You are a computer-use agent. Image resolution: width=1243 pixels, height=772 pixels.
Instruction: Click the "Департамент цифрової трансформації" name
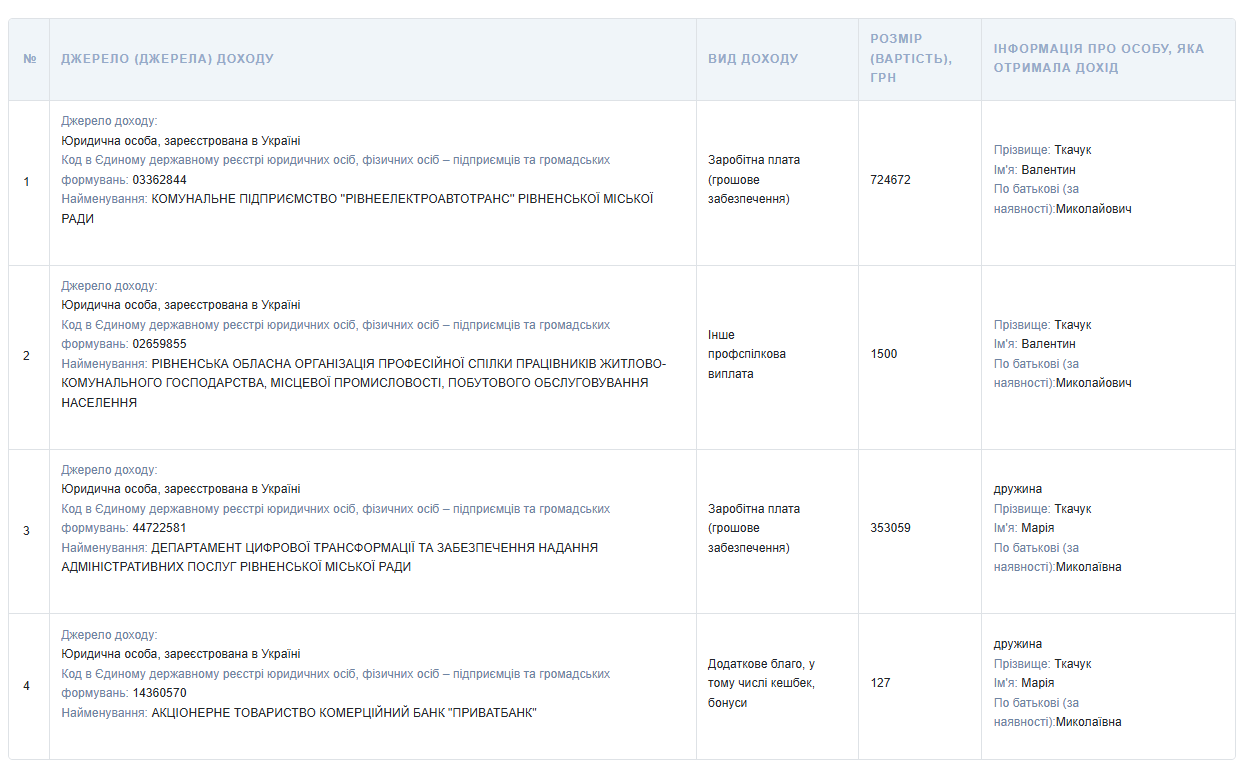coord(374,548)
